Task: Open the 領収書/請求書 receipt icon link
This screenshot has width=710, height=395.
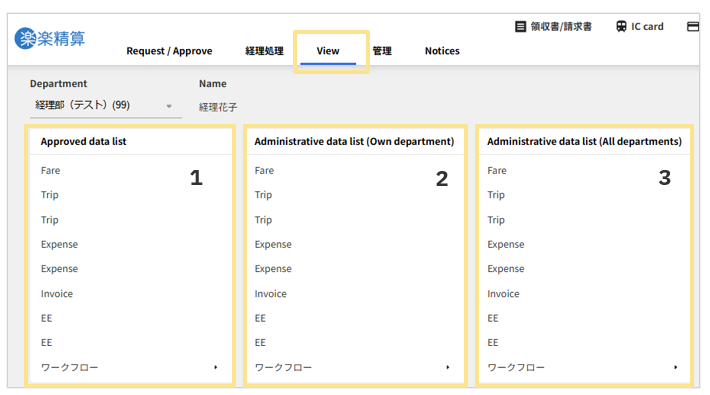Action: pyautogui.click(x=553, y=27)
